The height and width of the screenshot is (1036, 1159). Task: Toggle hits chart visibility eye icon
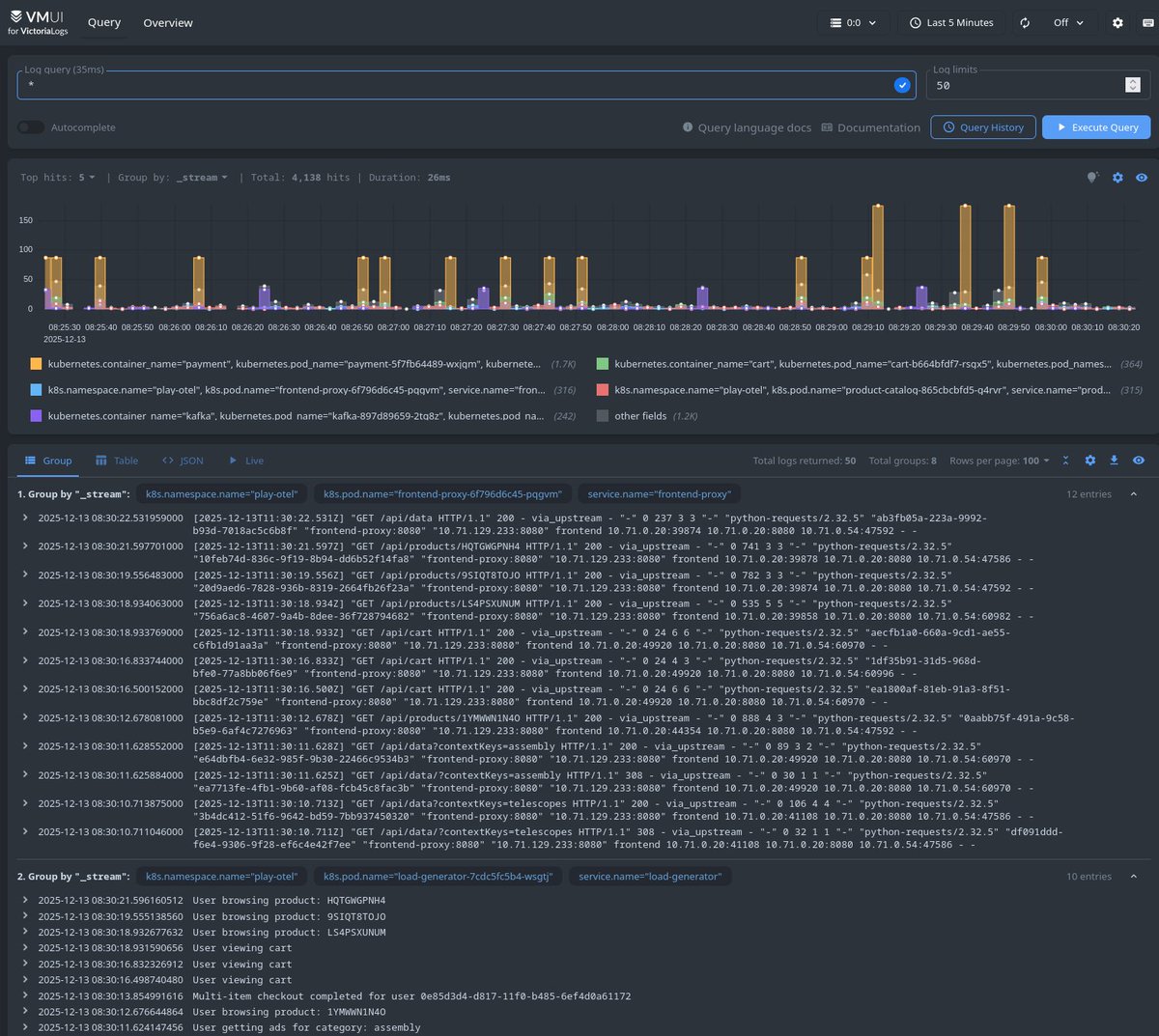(x=1142, y=178)
